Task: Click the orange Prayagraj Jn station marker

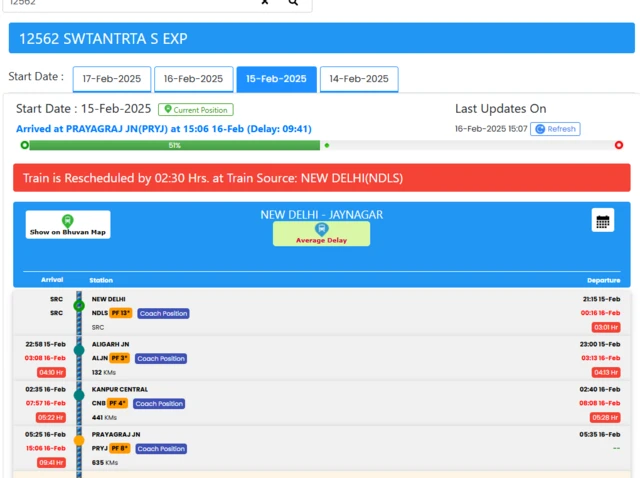Action: [x=79, y=440]
